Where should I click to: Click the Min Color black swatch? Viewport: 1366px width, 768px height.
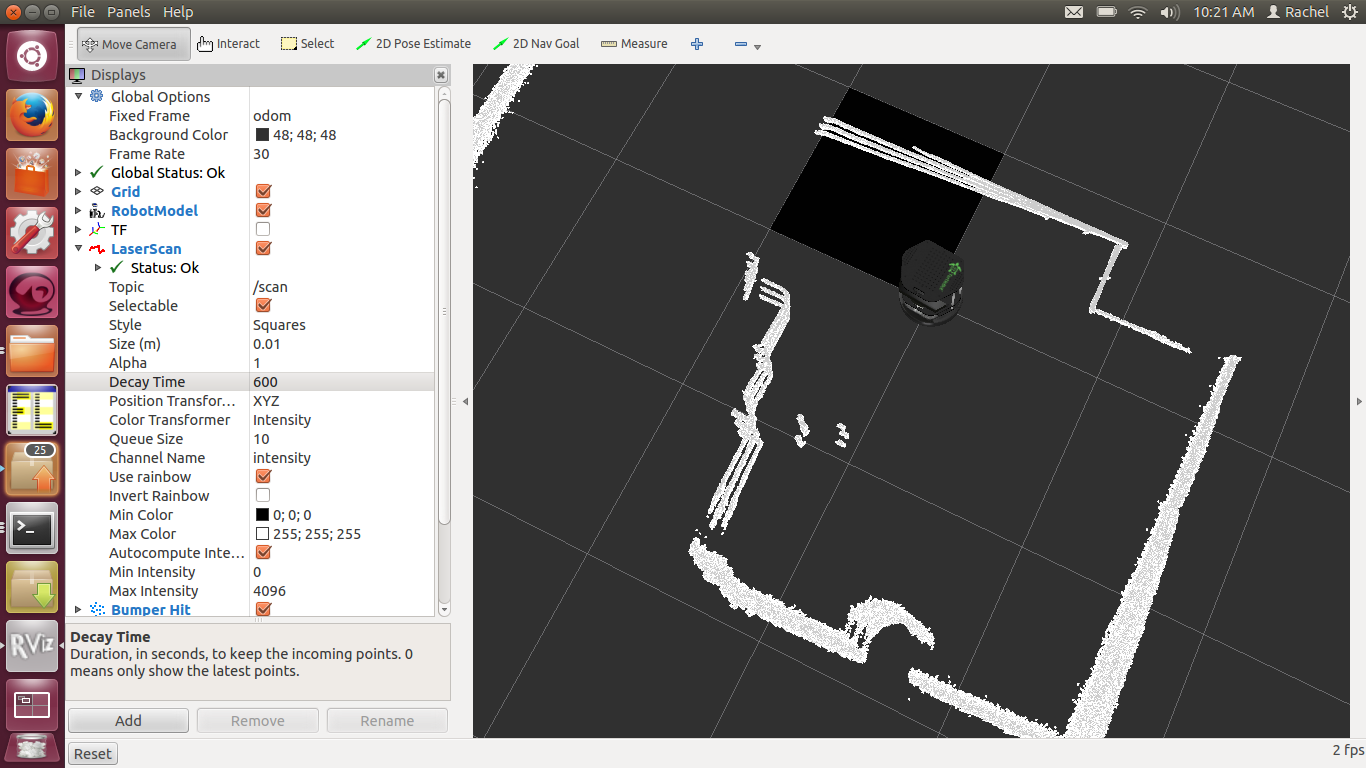click(x=262, y=514)
